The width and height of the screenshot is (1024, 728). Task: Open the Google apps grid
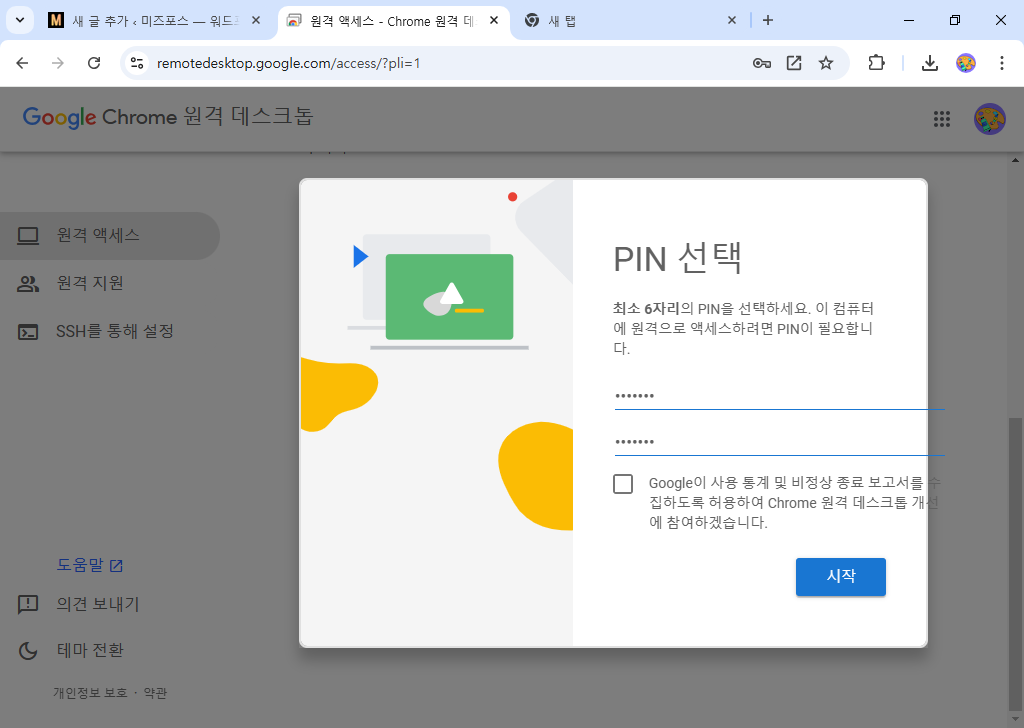[x=942, y=119]
